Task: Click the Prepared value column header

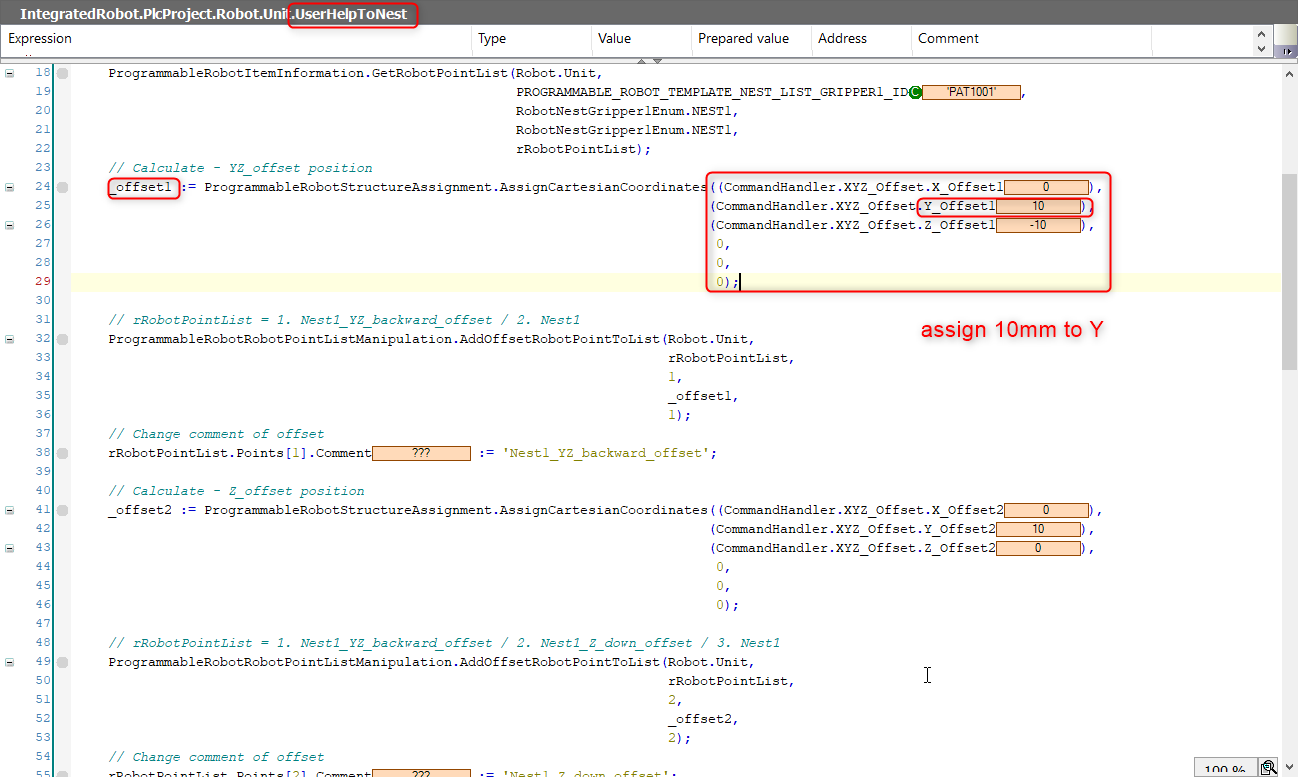Action: (743, 39)
